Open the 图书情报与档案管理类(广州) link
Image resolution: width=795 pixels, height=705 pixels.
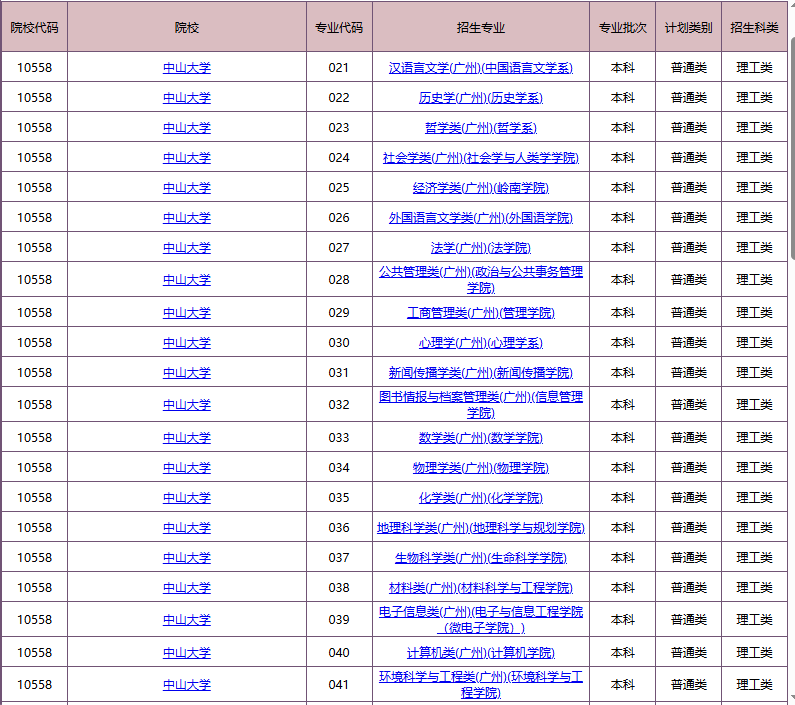coord(481,405)
